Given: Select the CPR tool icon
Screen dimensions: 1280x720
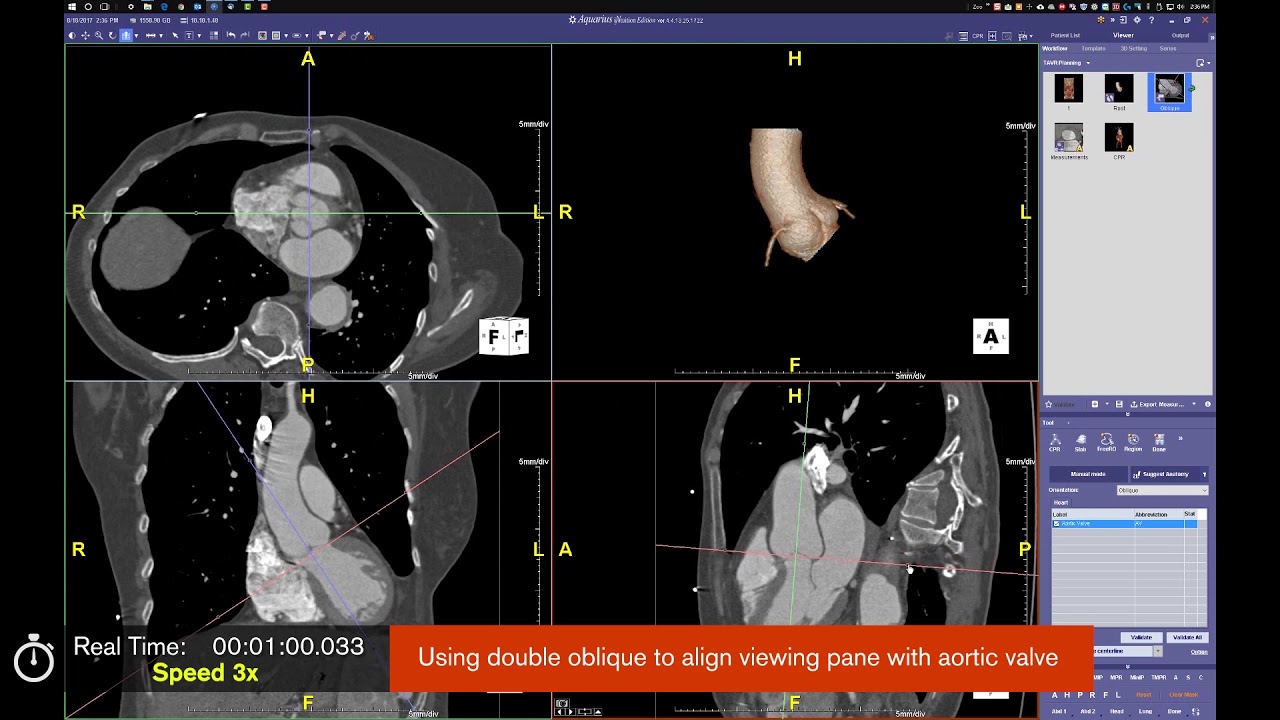Looking at the screenshot, I should pyautogui.click(x=1055, y=442).
